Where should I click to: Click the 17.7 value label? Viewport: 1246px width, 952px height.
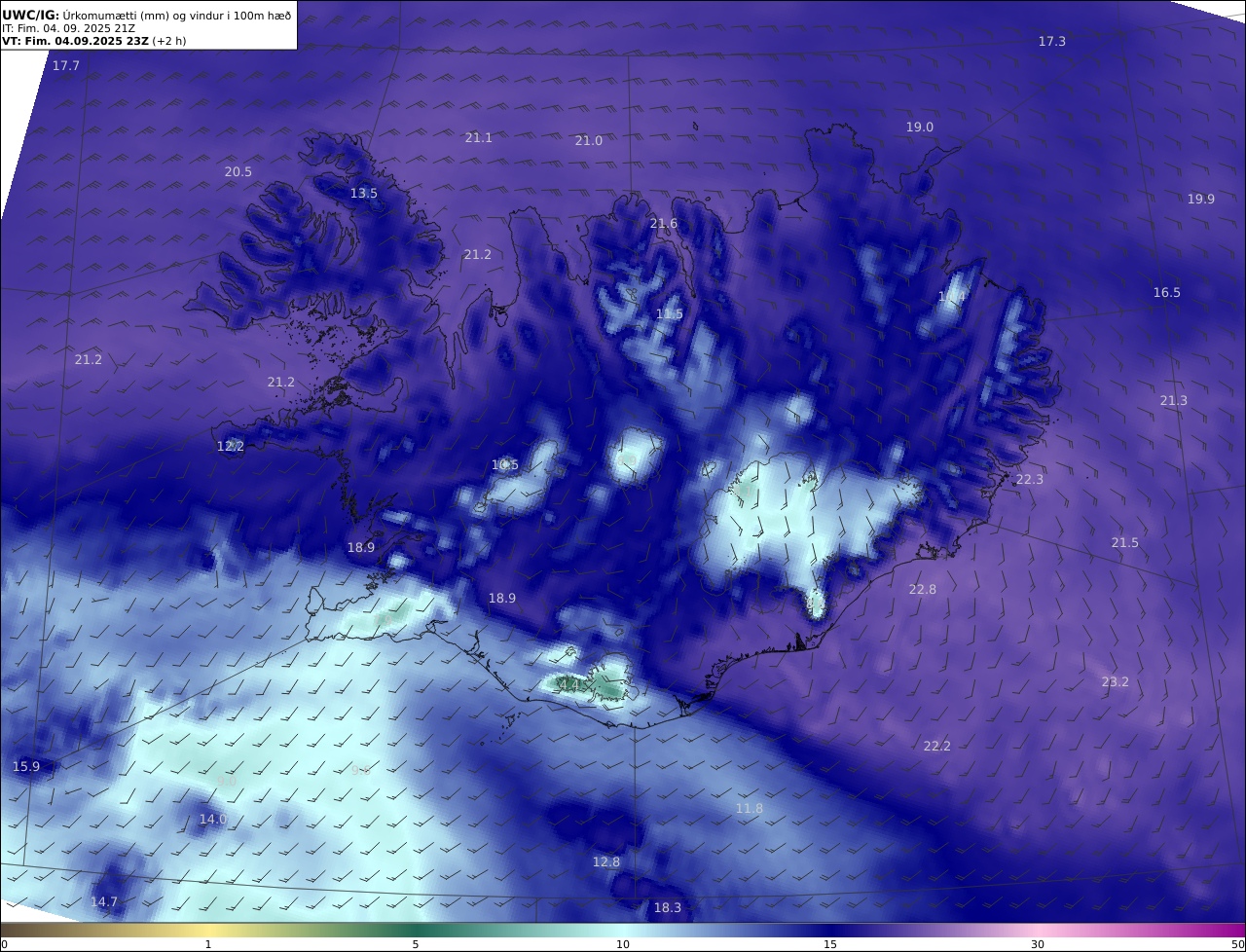point(66,66)
